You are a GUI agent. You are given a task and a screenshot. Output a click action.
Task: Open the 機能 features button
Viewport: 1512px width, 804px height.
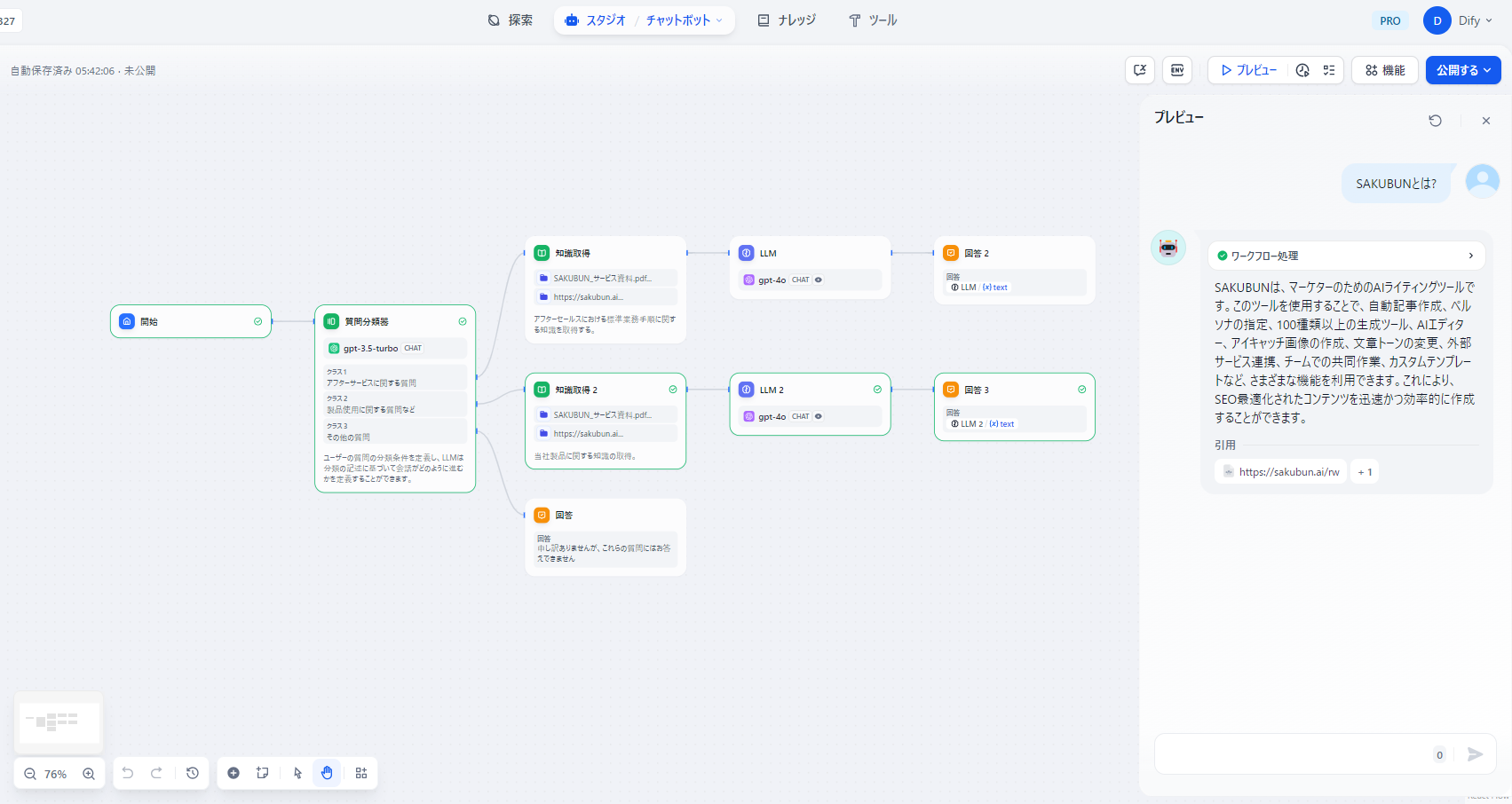point(1385,70)
